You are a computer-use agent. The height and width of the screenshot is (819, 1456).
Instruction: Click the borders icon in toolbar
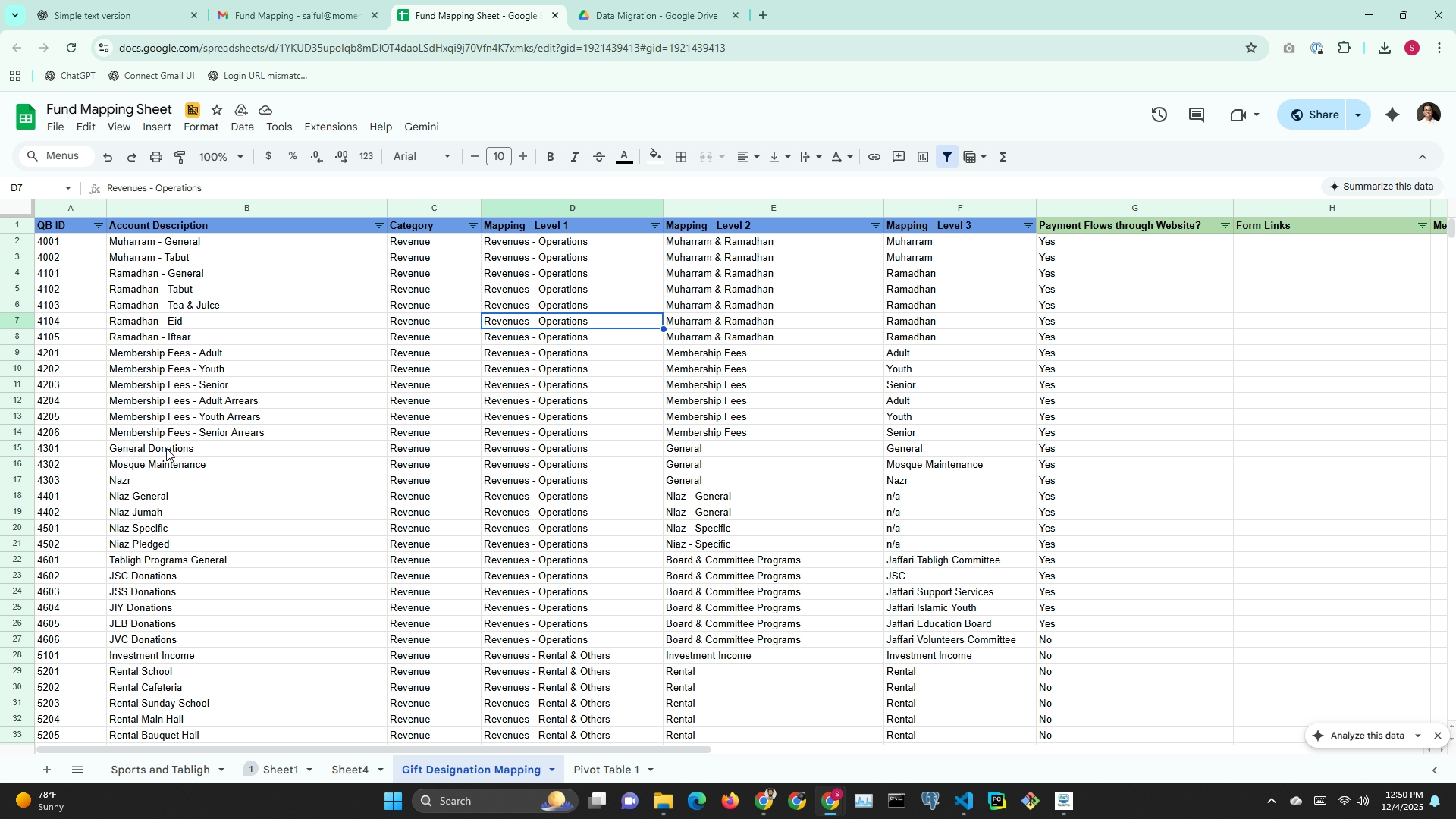(681, 157)
